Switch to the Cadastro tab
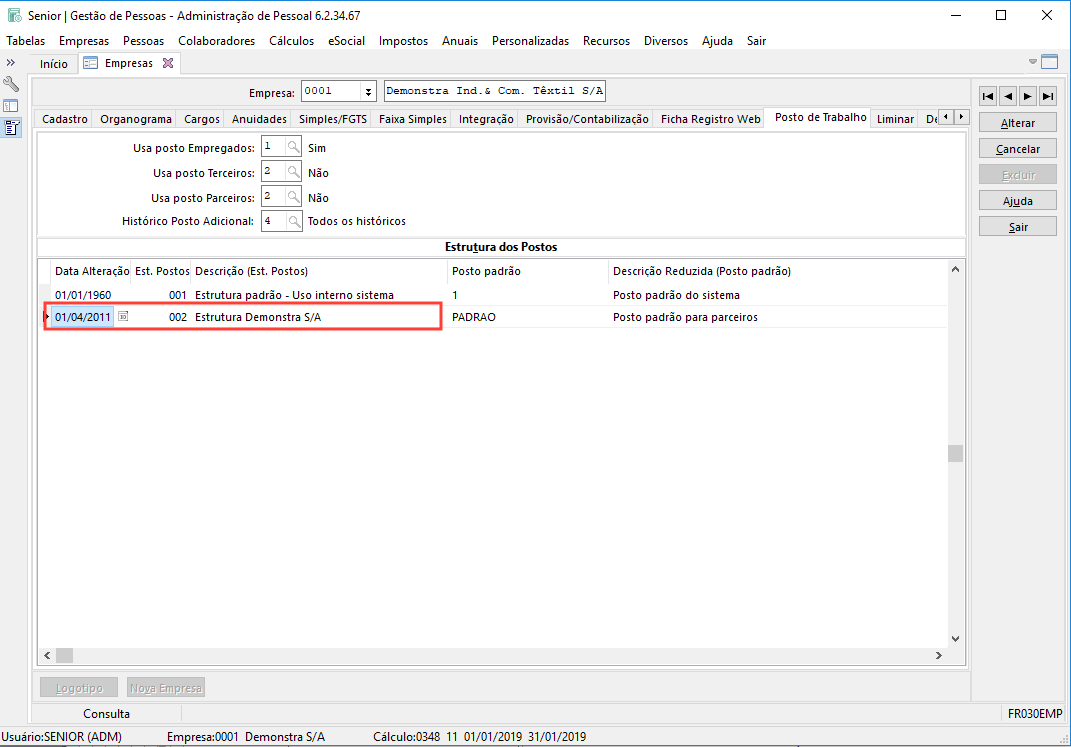Image resolution: width=1071 pixels, height=747 pixels. coord(65,119)
